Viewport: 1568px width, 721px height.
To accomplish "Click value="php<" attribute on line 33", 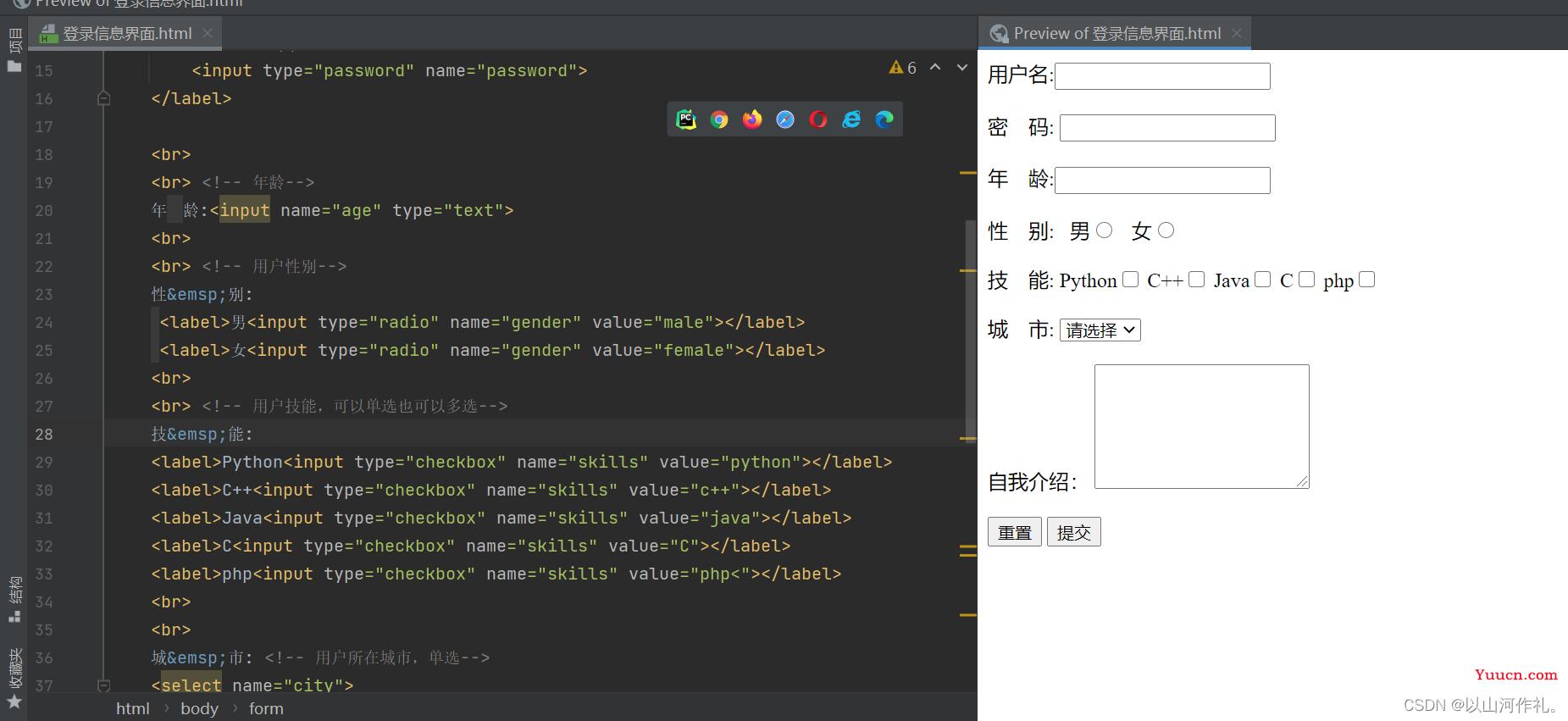I will [690, 574].
